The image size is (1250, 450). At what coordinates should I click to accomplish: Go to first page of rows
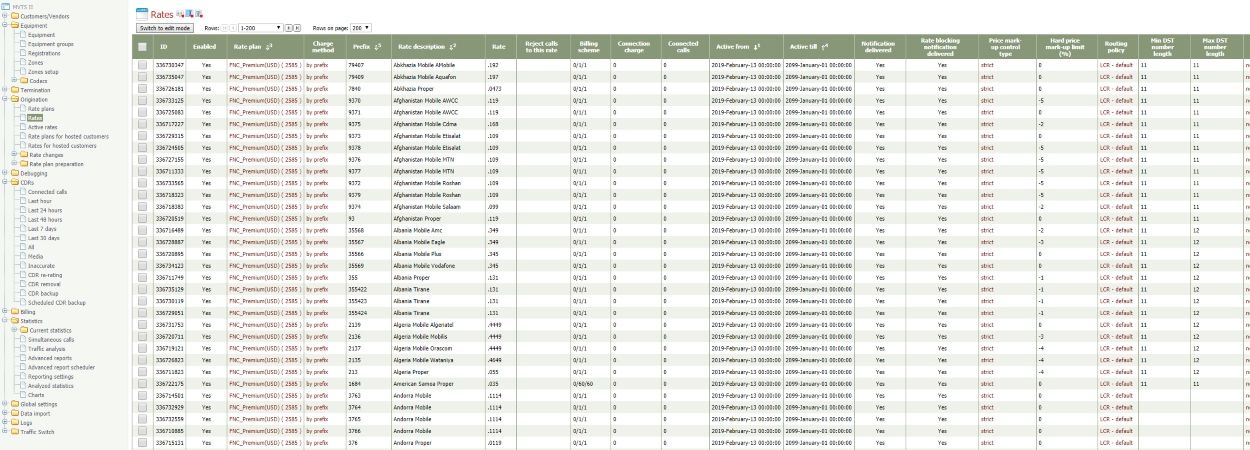point(225,28)
